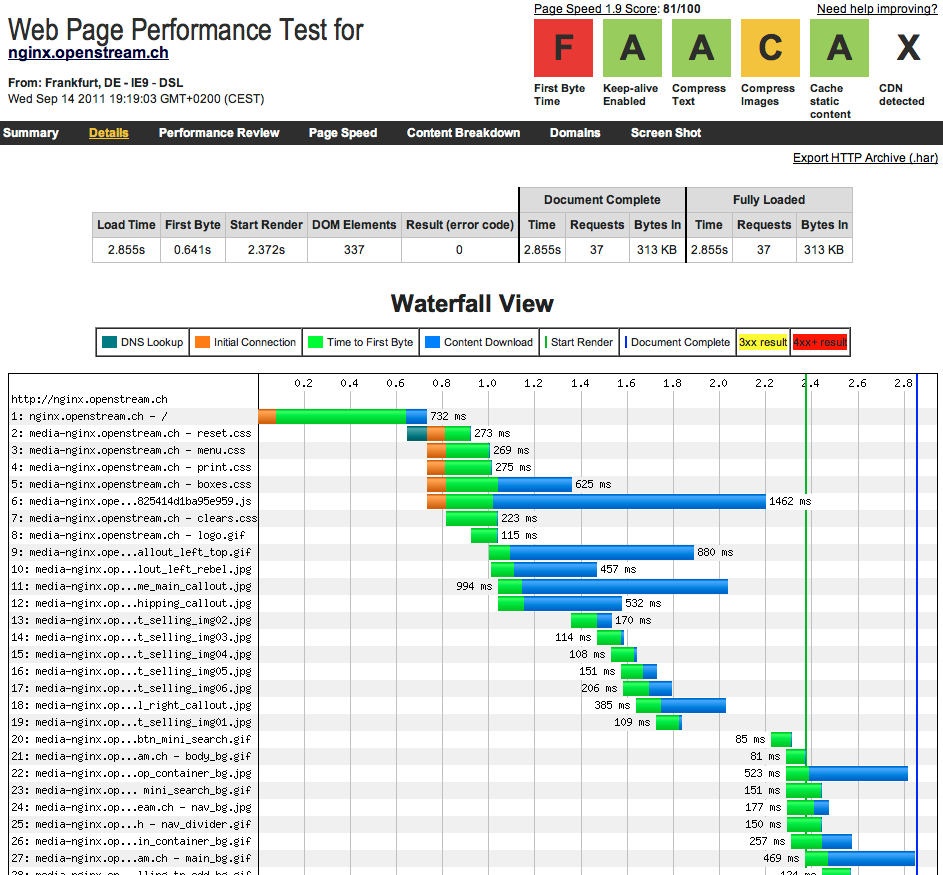Click the Cache static content A grade
Image resolution: width=943 pixels, height=875 pixels.
pos(839,48)
